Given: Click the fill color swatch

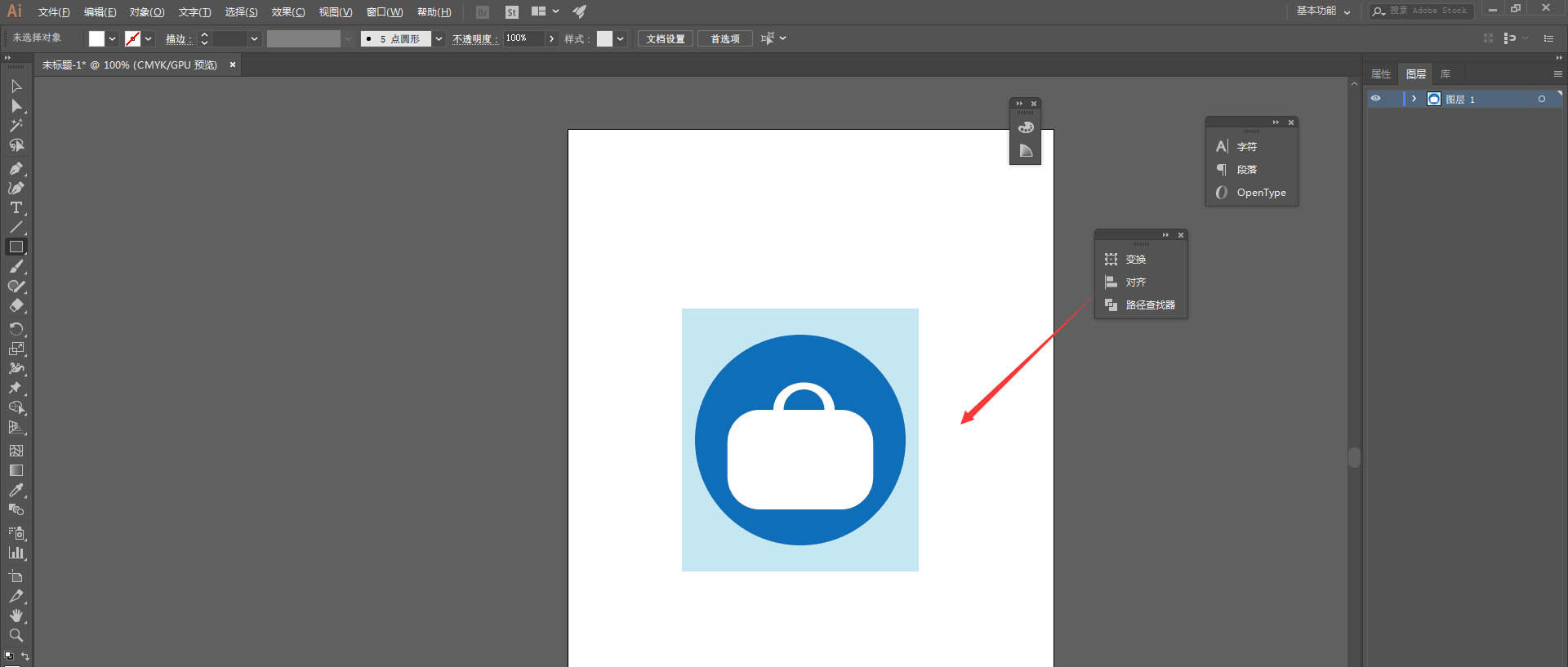Looking at the screenshot, I should (x=96, y=38).
